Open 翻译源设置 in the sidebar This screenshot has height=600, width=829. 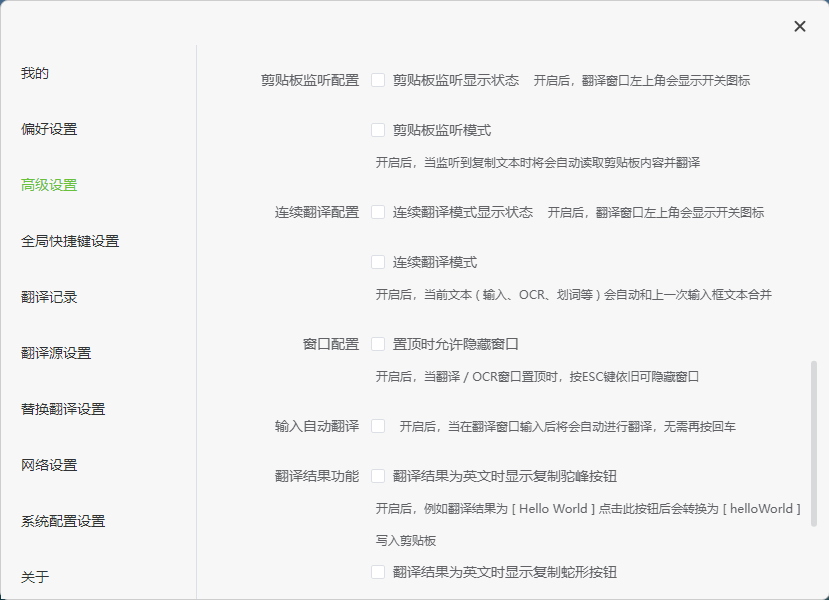(x=56, y=353)
